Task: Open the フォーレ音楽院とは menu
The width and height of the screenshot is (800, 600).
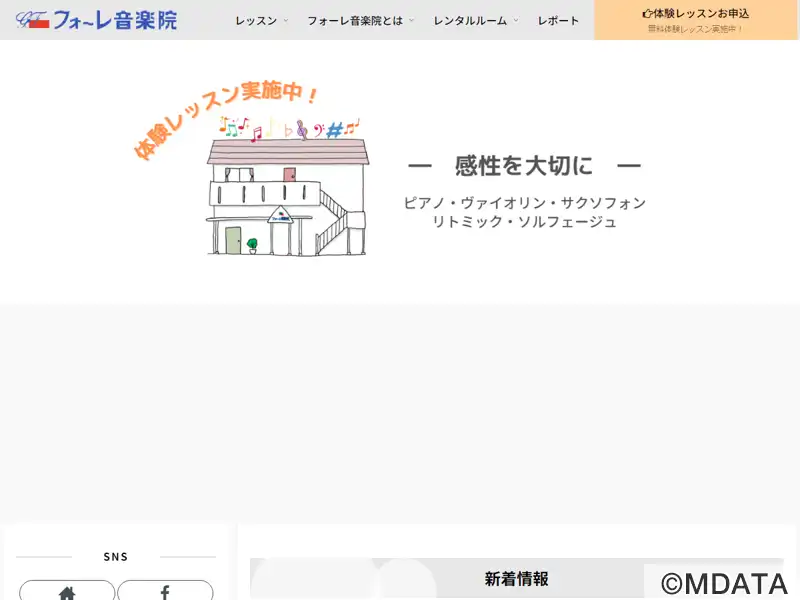Action: pos(355,20)
